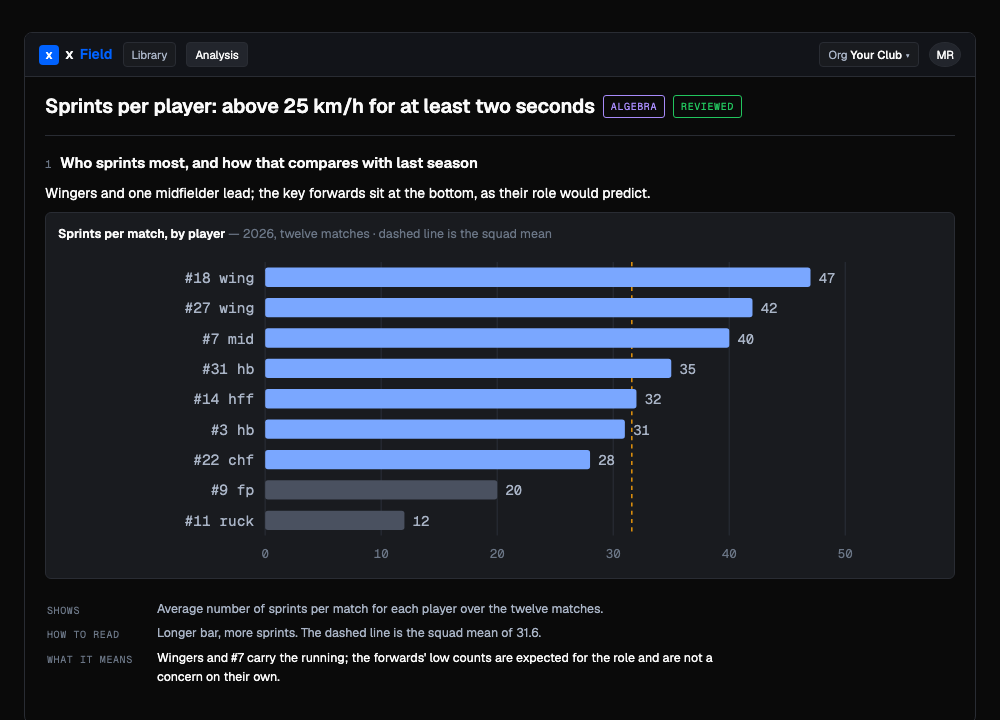The width and height of the screenshot is (1000, 720).
Task: Click the '#18 wing' axis label
Action: click(x=219, y=278)
